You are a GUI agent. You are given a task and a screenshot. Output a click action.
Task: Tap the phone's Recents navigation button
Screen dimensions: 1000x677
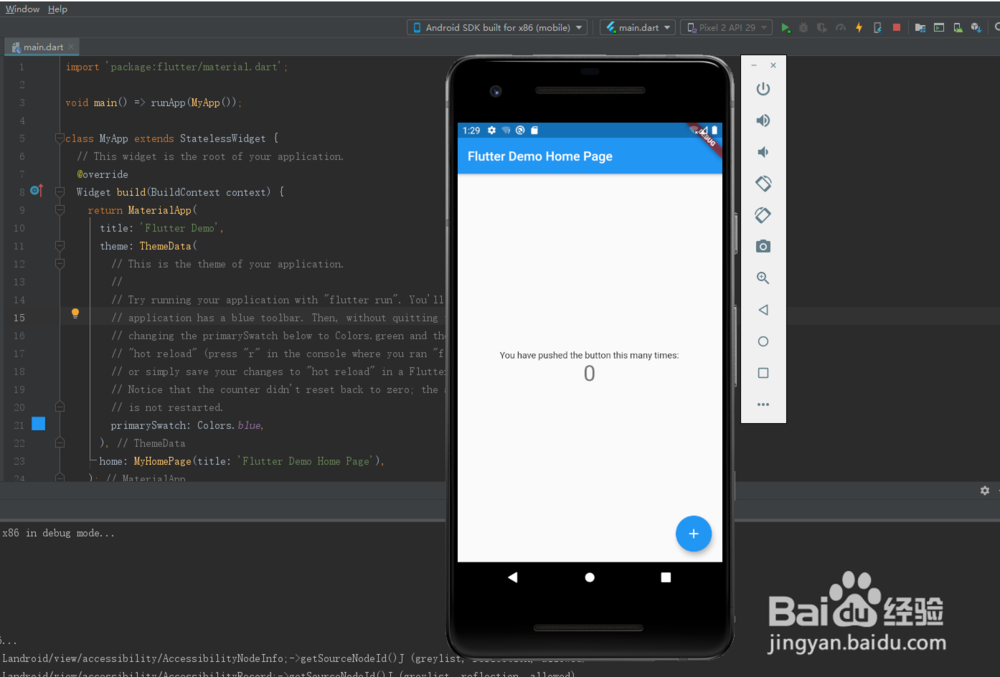[666, 578]
